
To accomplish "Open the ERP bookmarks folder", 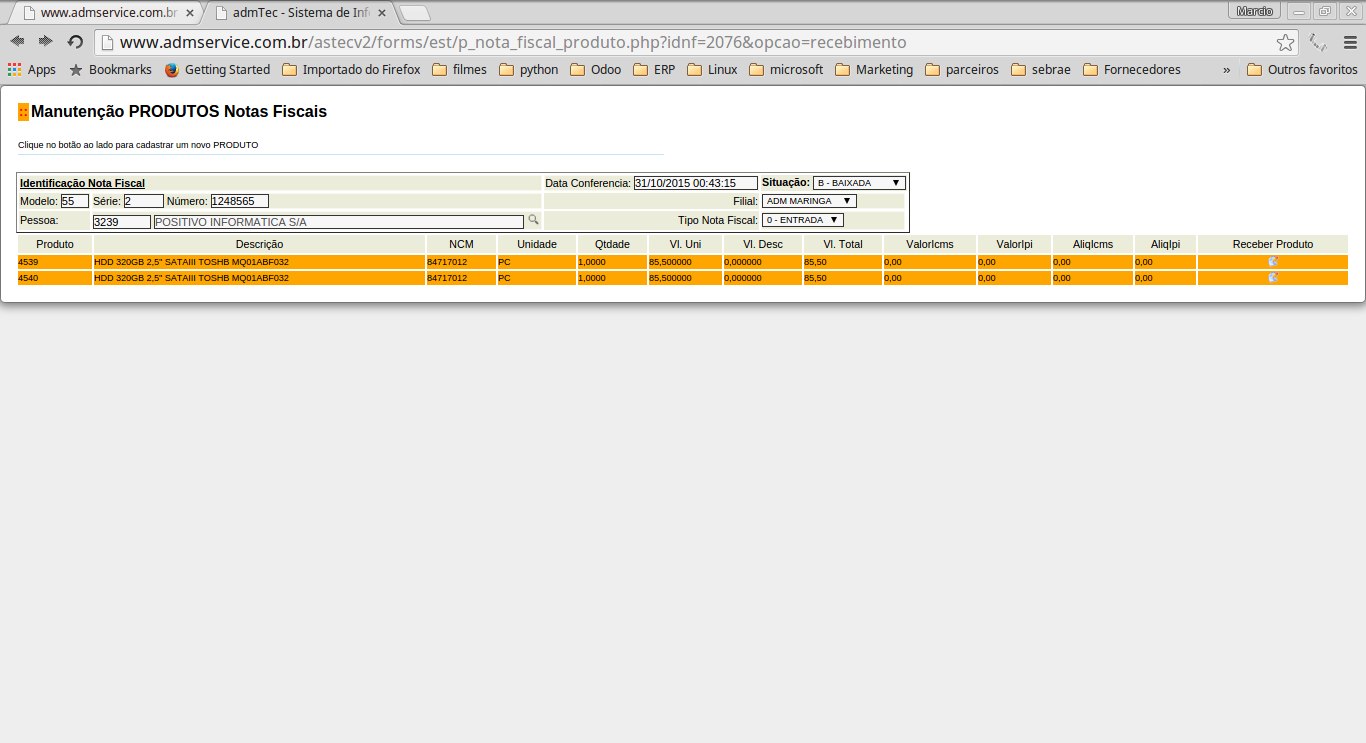I will (654, 70).
